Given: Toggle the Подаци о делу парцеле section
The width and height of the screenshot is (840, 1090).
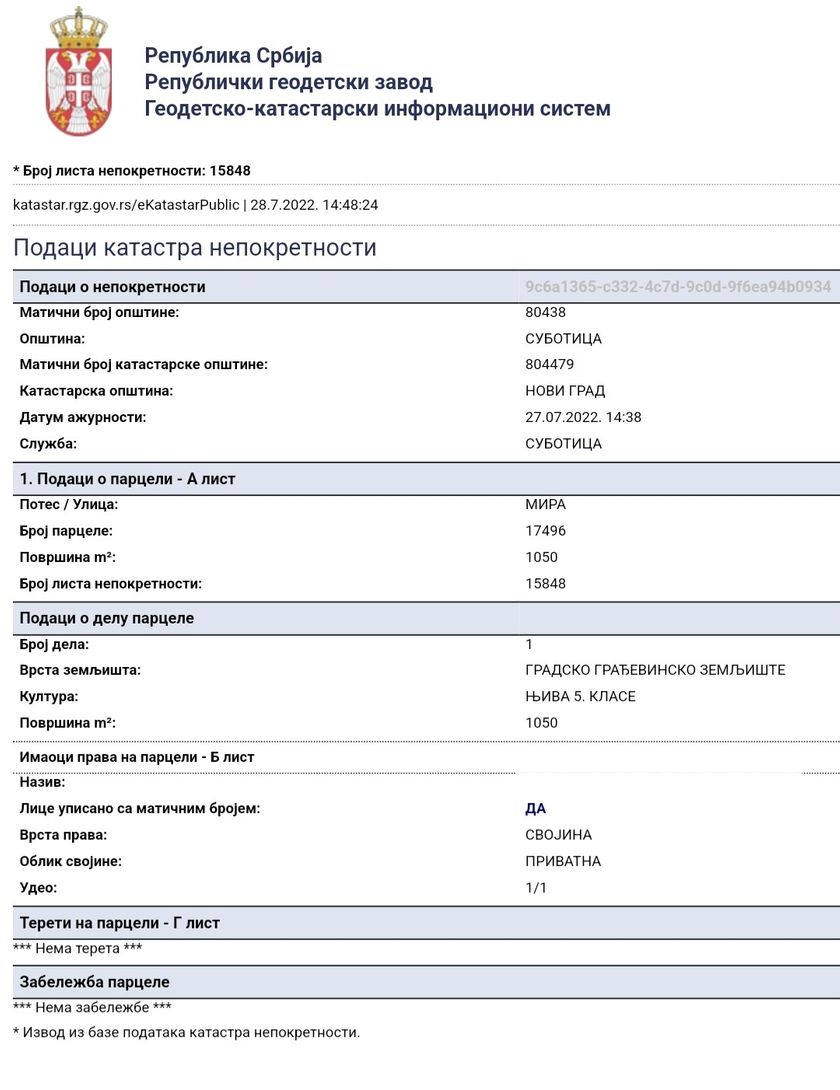Looking at the screenshot, I should [107, 618].
